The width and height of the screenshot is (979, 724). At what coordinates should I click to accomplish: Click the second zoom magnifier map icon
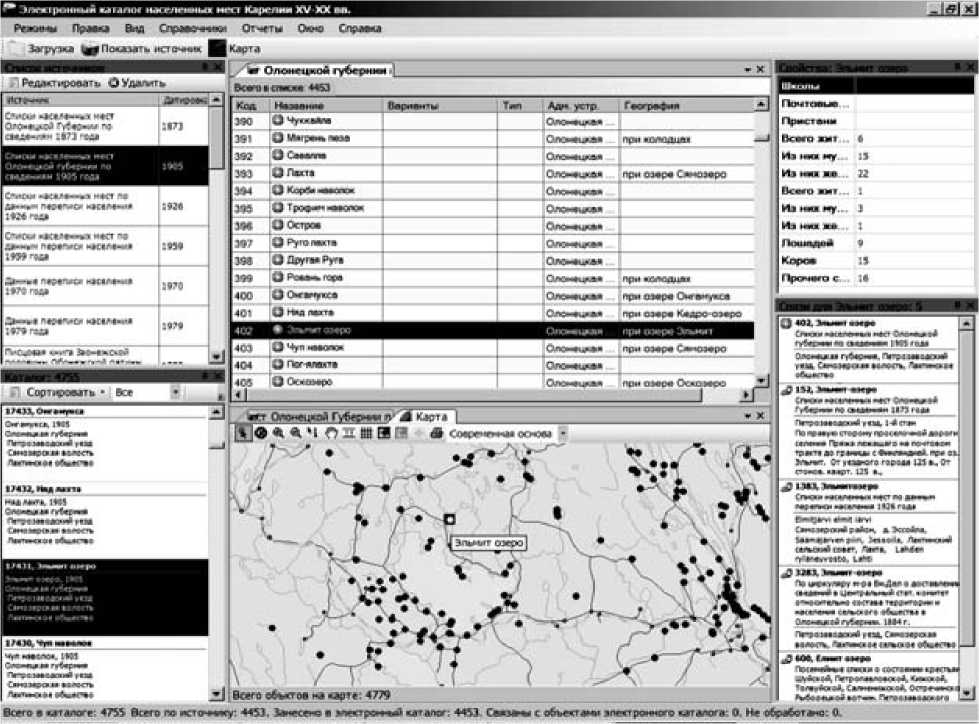[x=296, y=433]
